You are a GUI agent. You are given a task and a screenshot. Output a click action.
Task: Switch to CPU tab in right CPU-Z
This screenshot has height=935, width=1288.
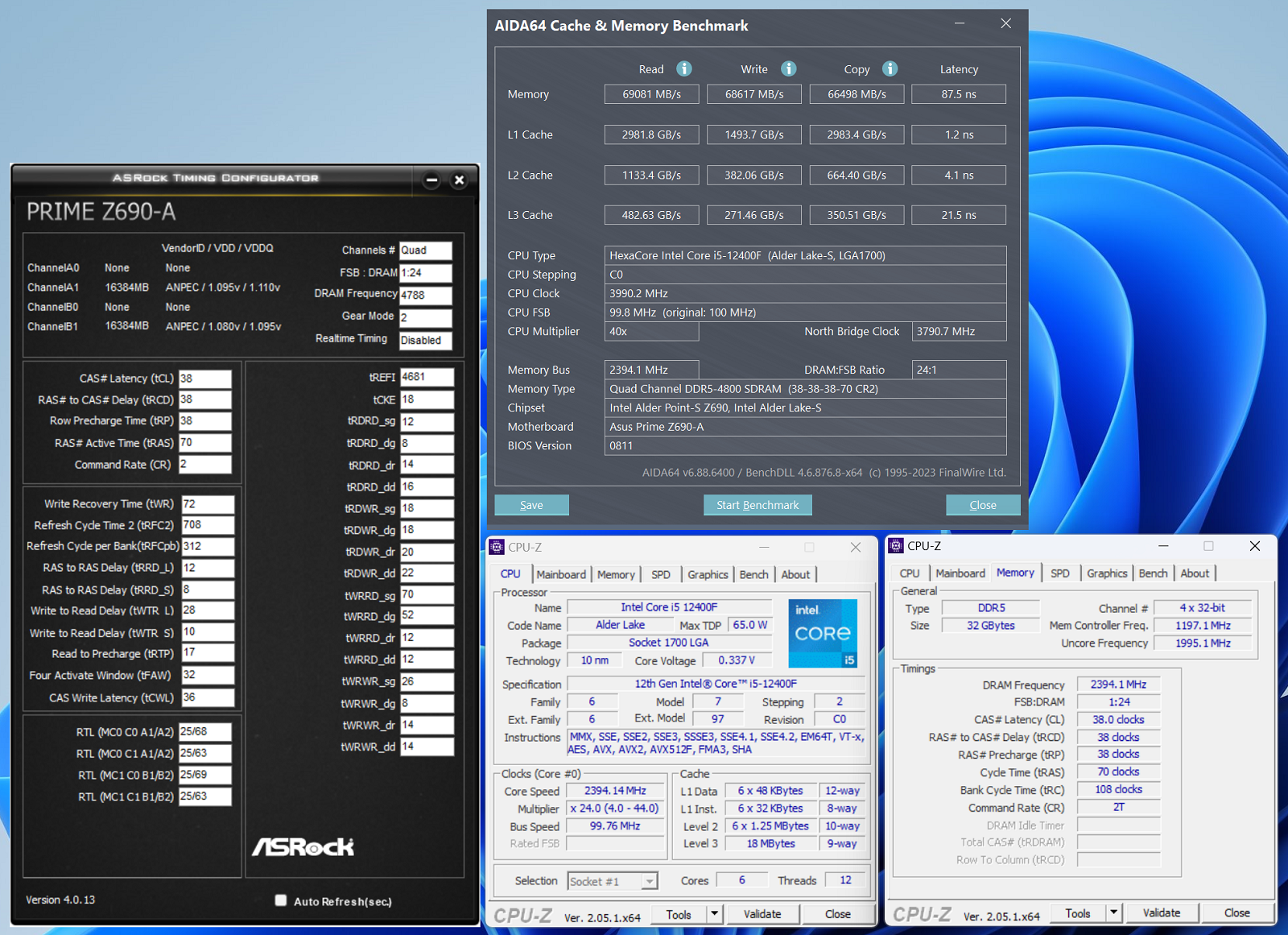(910, 573)
